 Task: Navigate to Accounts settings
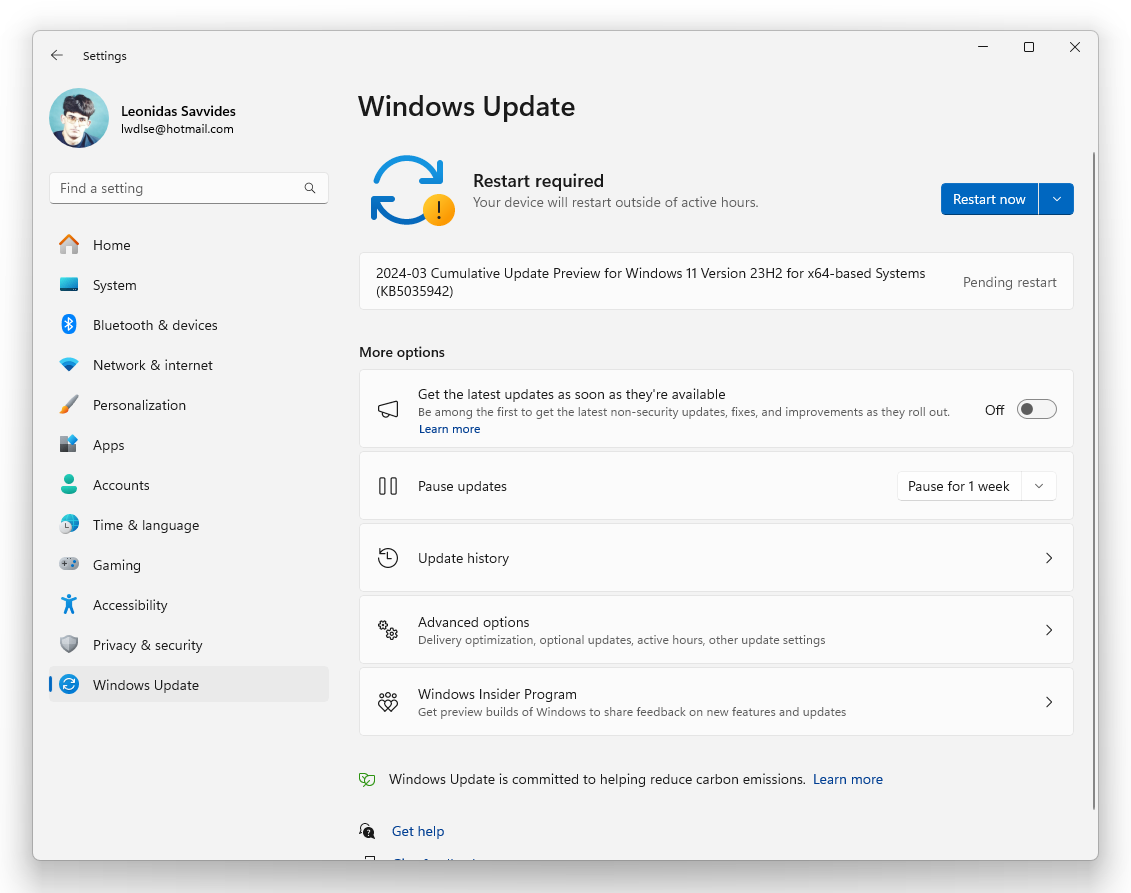click(x=189, y=485)
